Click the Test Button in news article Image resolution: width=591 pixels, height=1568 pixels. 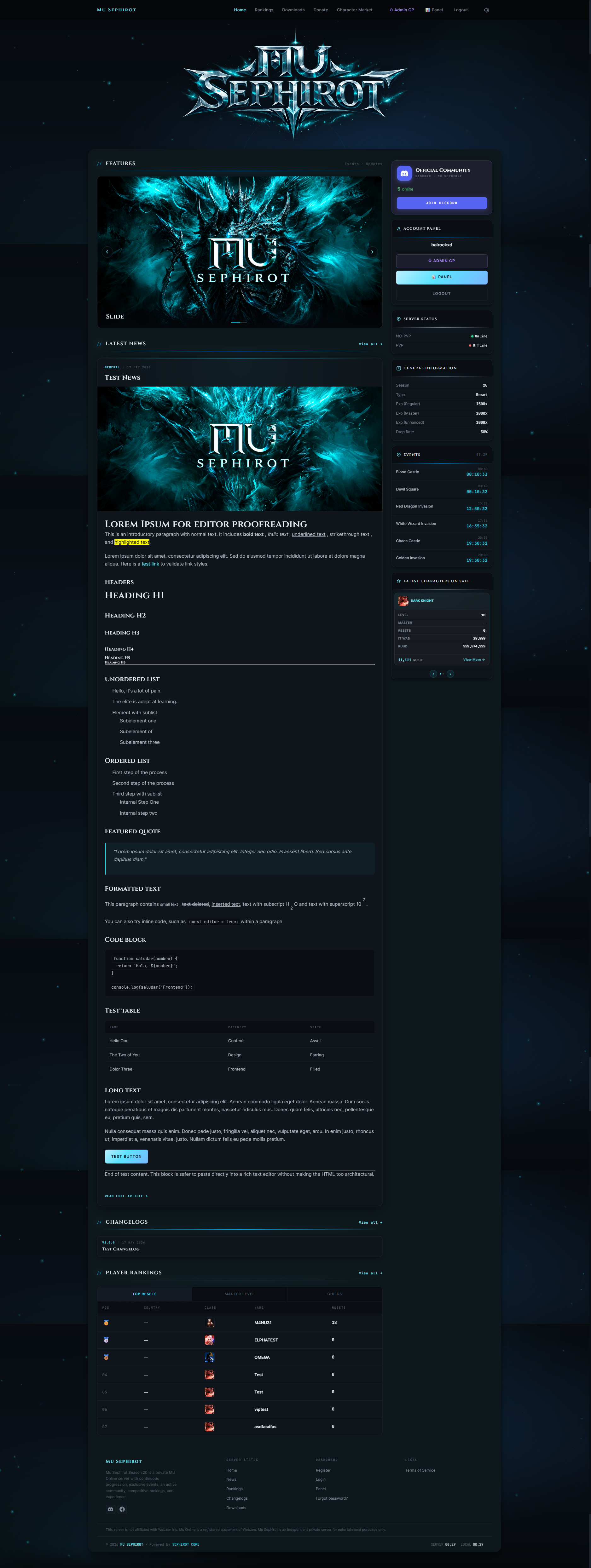point(126,1157)
